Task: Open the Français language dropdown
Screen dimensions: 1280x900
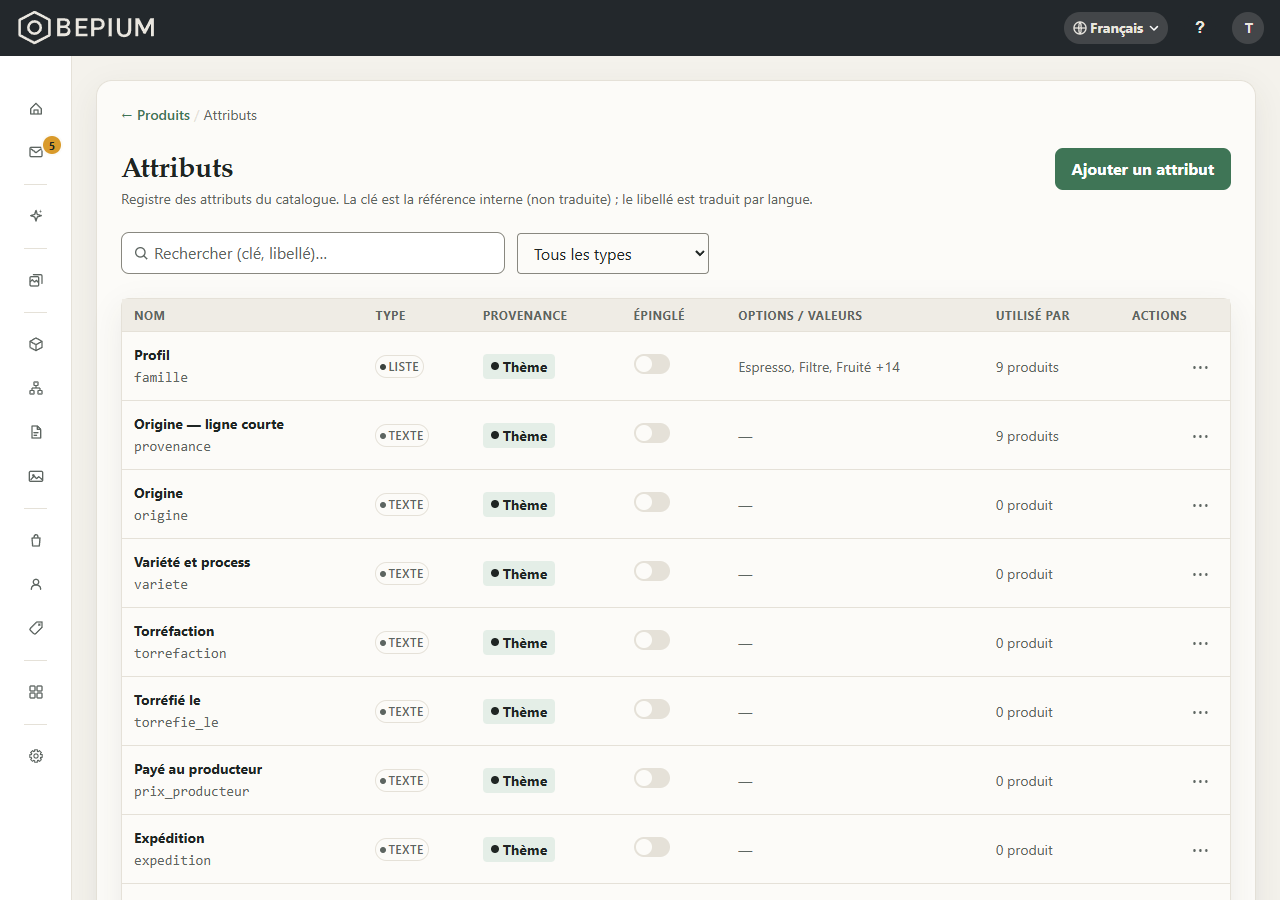Action: tap(1116, 28)
